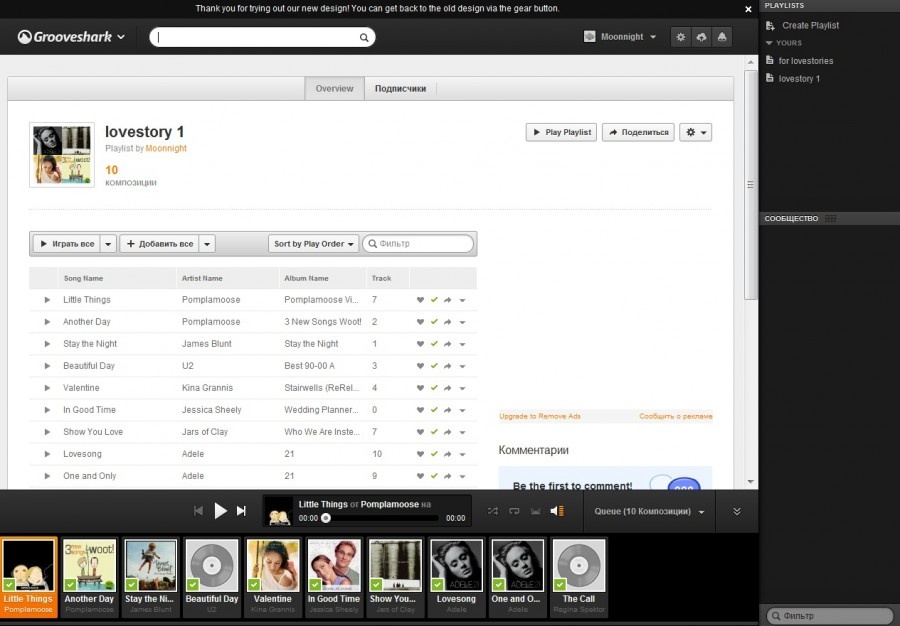Toggle library checkmark for Stay the Night row
Screen dimensions: 900x626
pos(434,344)
